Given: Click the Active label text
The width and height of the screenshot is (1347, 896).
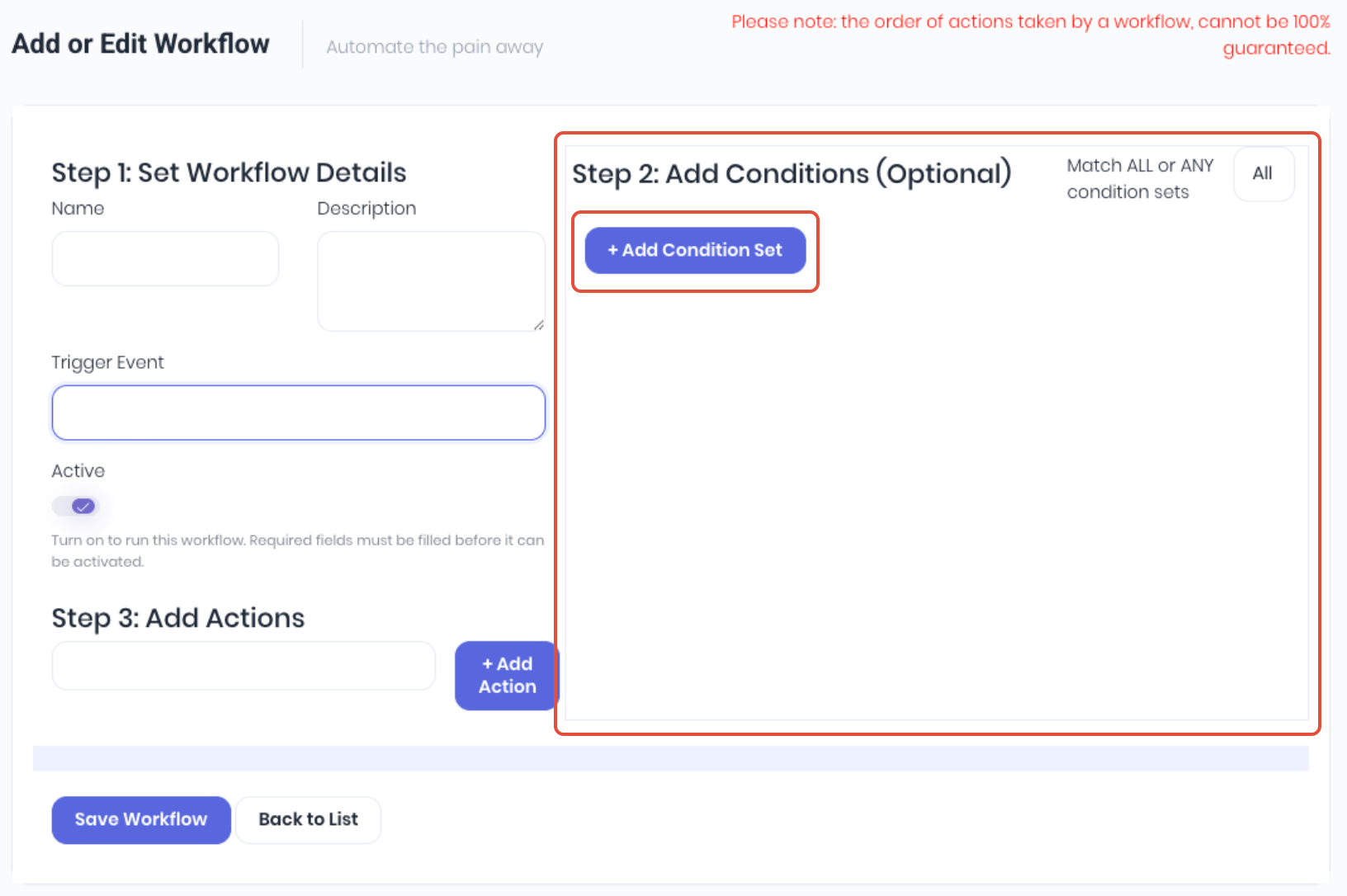Looking at the screenshot, I should pos(78,470).
